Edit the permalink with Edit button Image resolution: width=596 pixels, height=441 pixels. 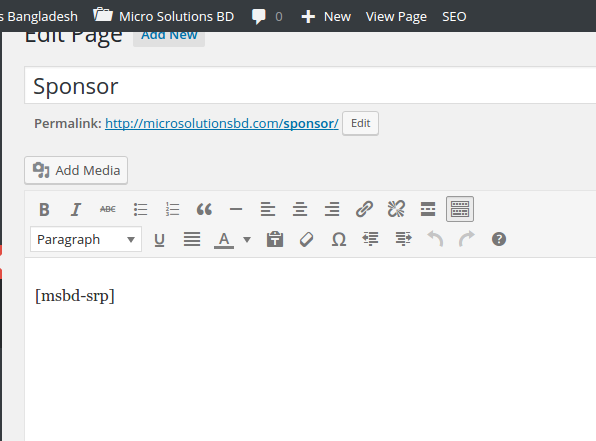click(360, 123)
